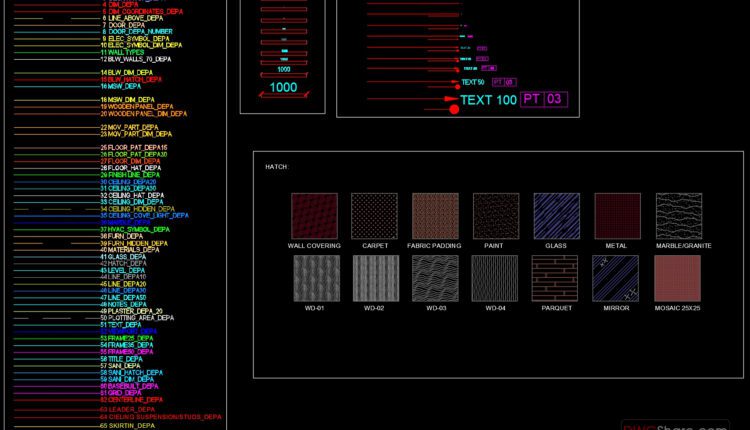
Task: Select the SANI_HATCH_DEPA label
Action: (x=135, y=373)
